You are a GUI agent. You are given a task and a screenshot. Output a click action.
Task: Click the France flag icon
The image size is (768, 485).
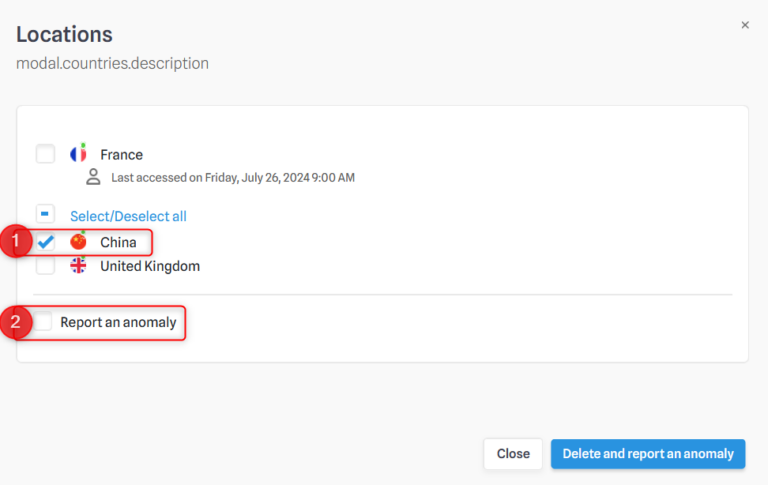78,153
